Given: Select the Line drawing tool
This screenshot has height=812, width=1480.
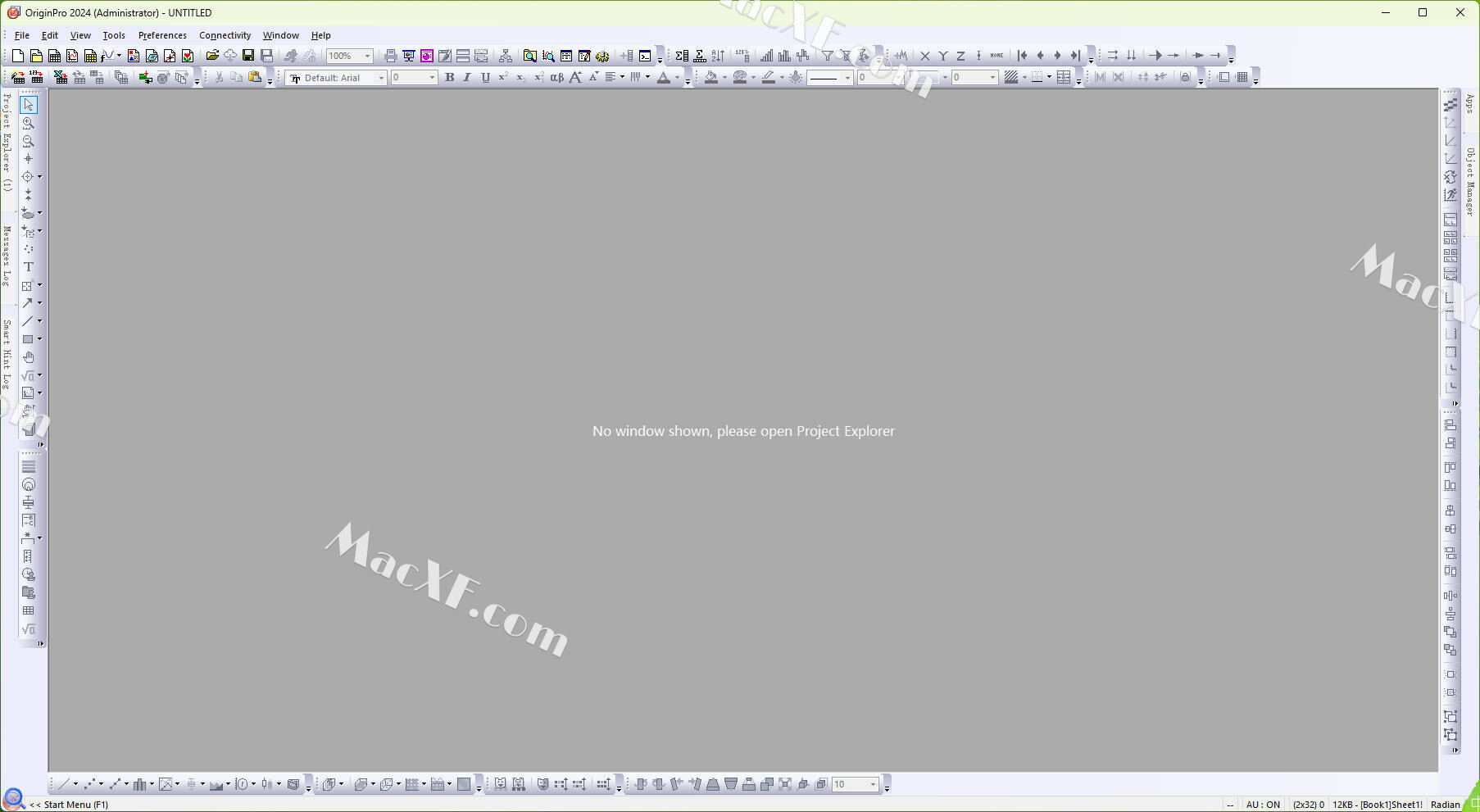Looking at the screenshot, I should pyautogui.click(x=27, y=321).
